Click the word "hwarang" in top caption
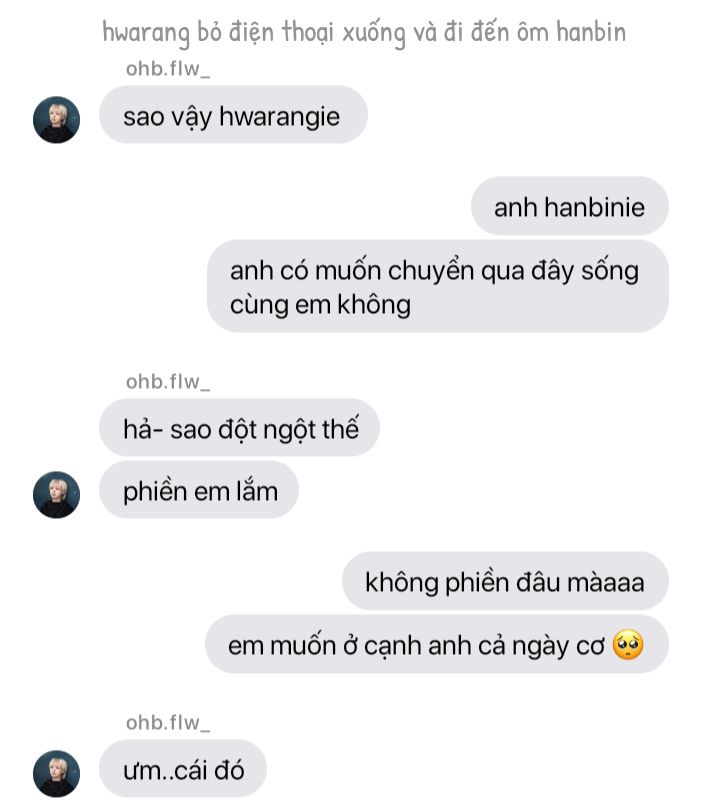The image size is (720, 808). tap(146, 33)
